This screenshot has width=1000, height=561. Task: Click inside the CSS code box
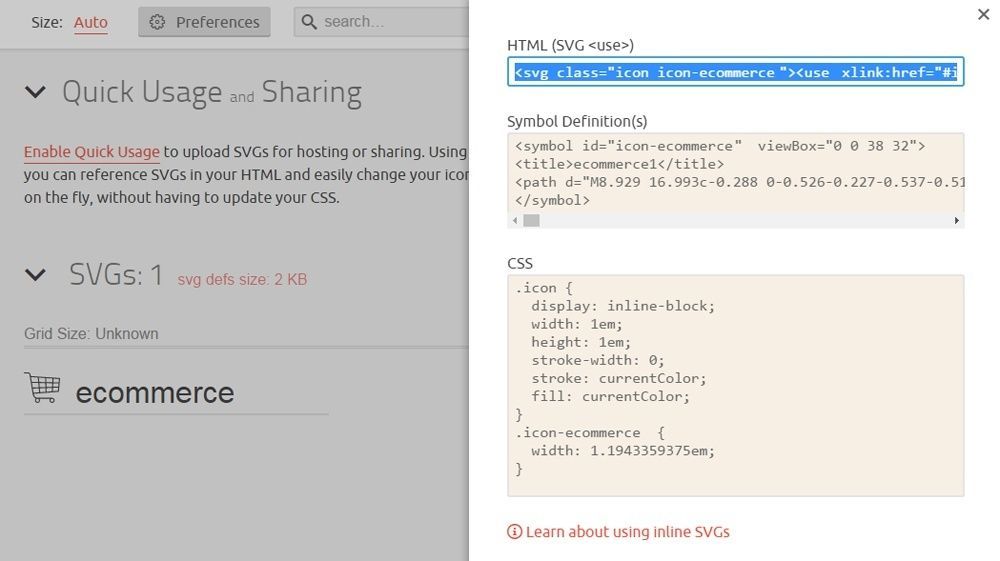pyautogui.click(x=735, y=386)
